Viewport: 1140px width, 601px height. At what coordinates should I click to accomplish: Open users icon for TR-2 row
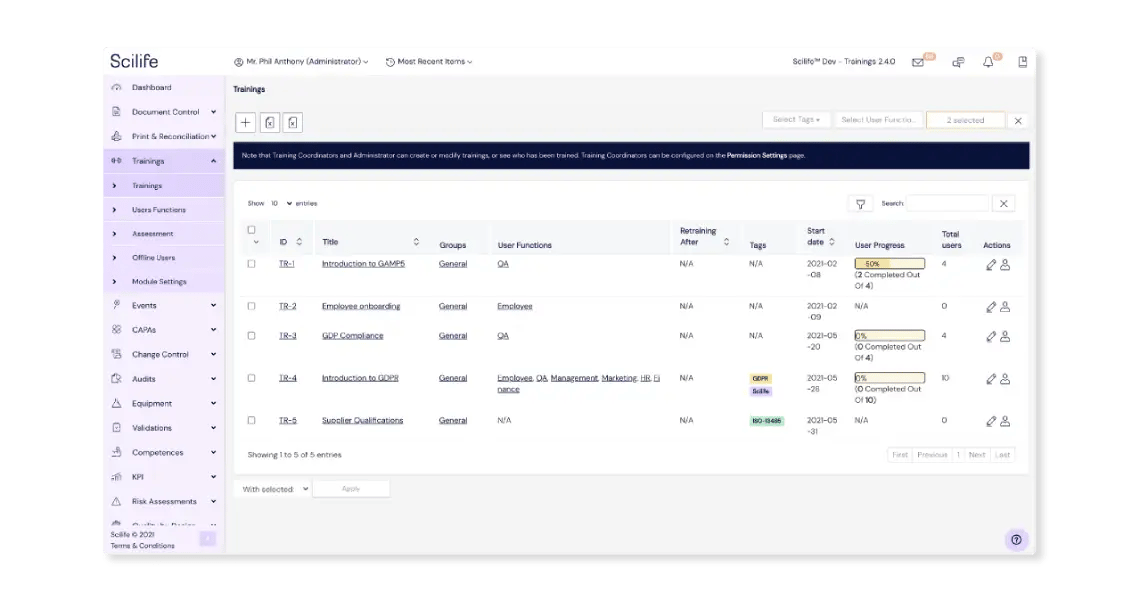[1005, 307]
